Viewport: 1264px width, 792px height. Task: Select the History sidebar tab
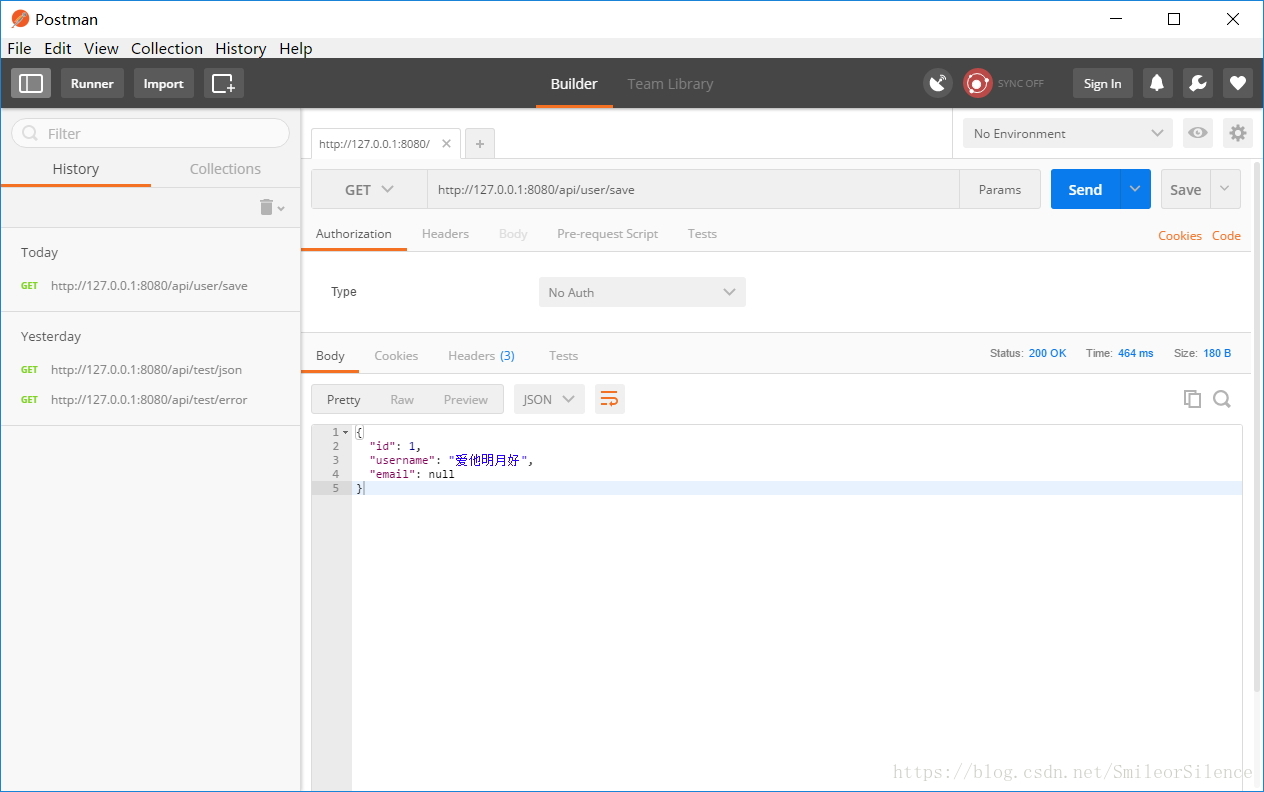click(76, 169)
